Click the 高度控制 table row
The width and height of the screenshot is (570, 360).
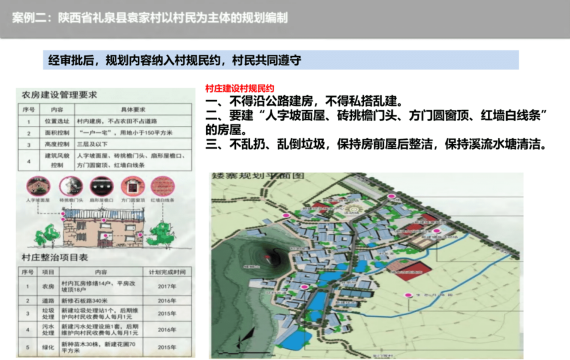(105, 144)
